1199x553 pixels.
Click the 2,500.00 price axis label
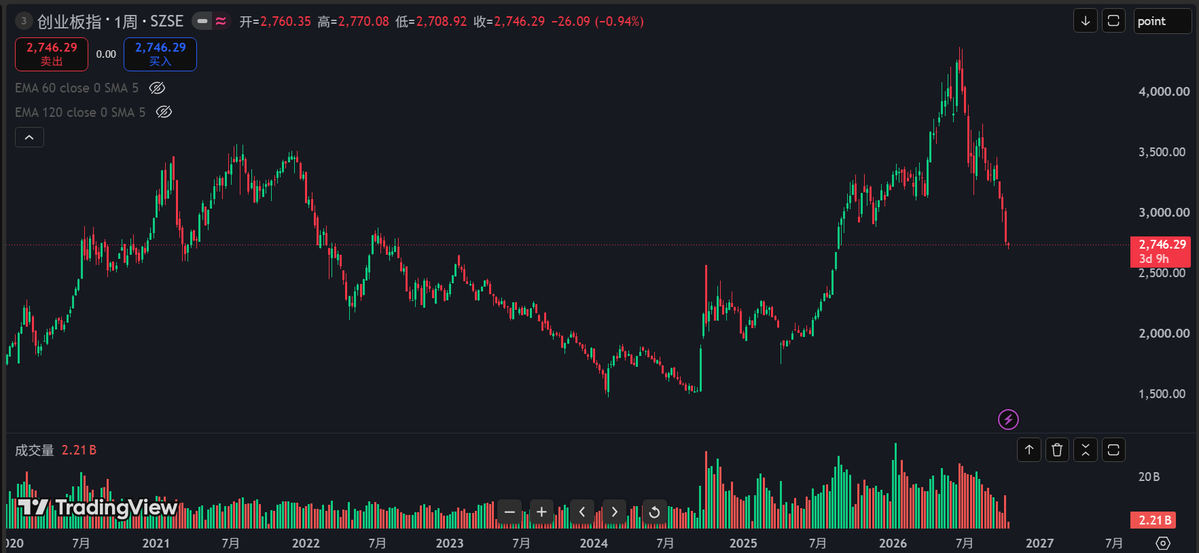click(x=1161, y=273)
